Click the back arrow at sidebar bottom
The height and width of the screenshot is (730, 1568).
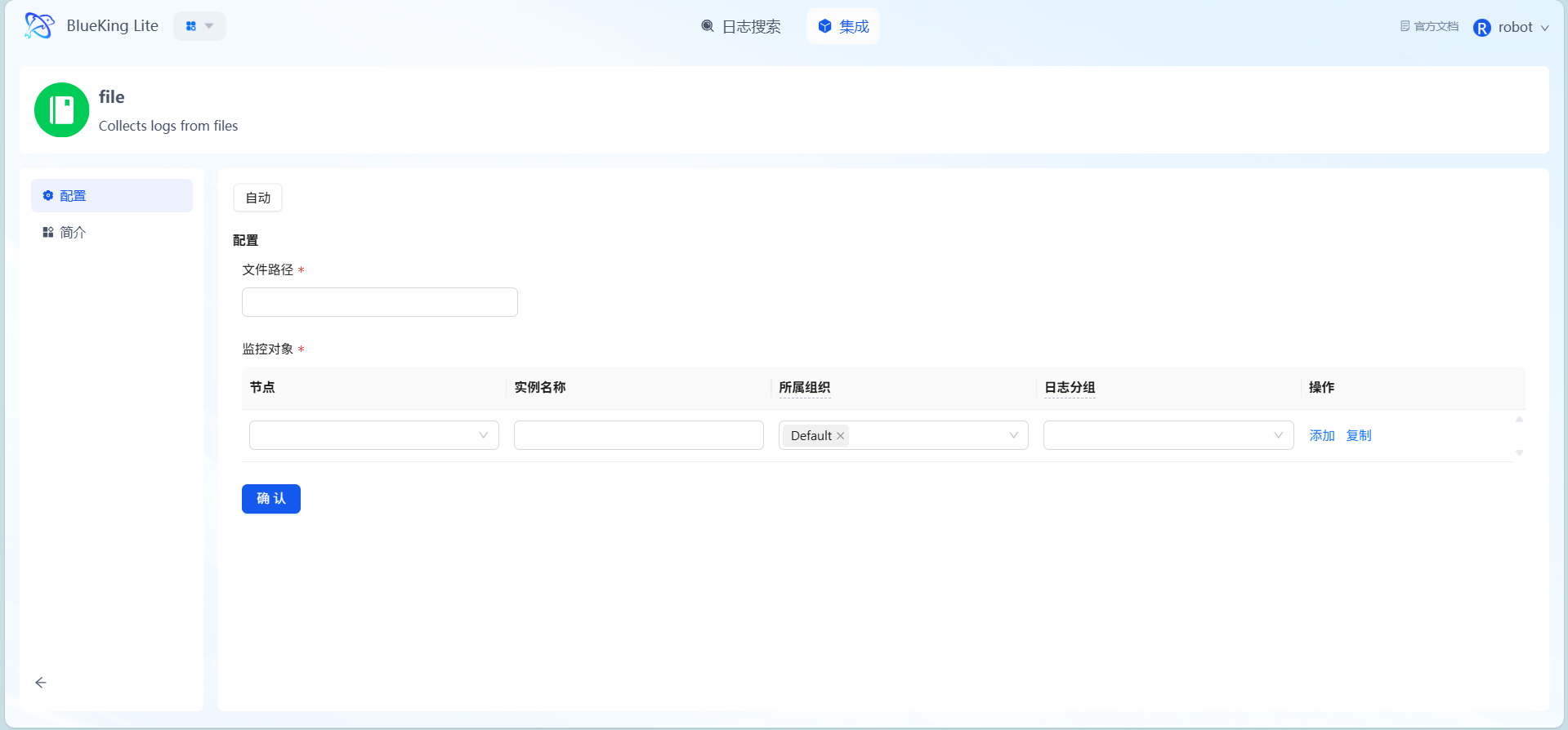tap(41, 683)
